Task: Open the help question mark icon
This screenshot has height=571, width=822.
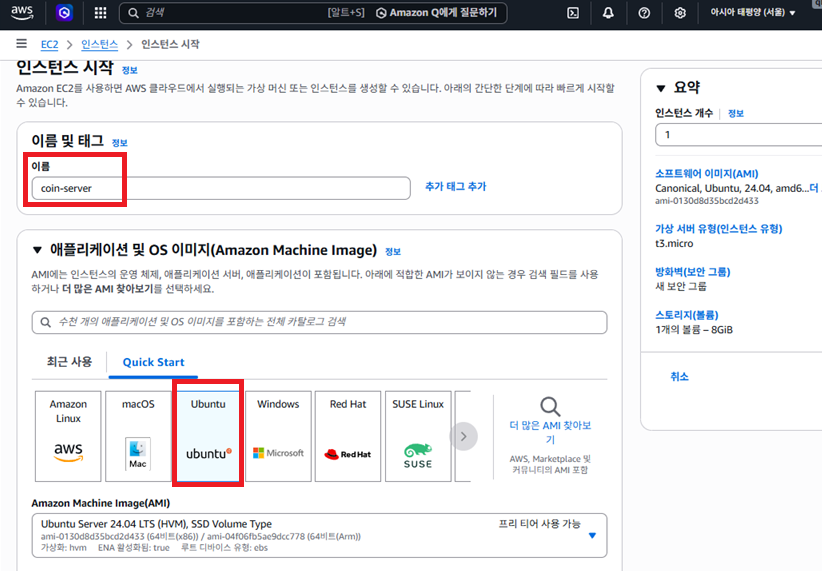Action: click(644, 13)
